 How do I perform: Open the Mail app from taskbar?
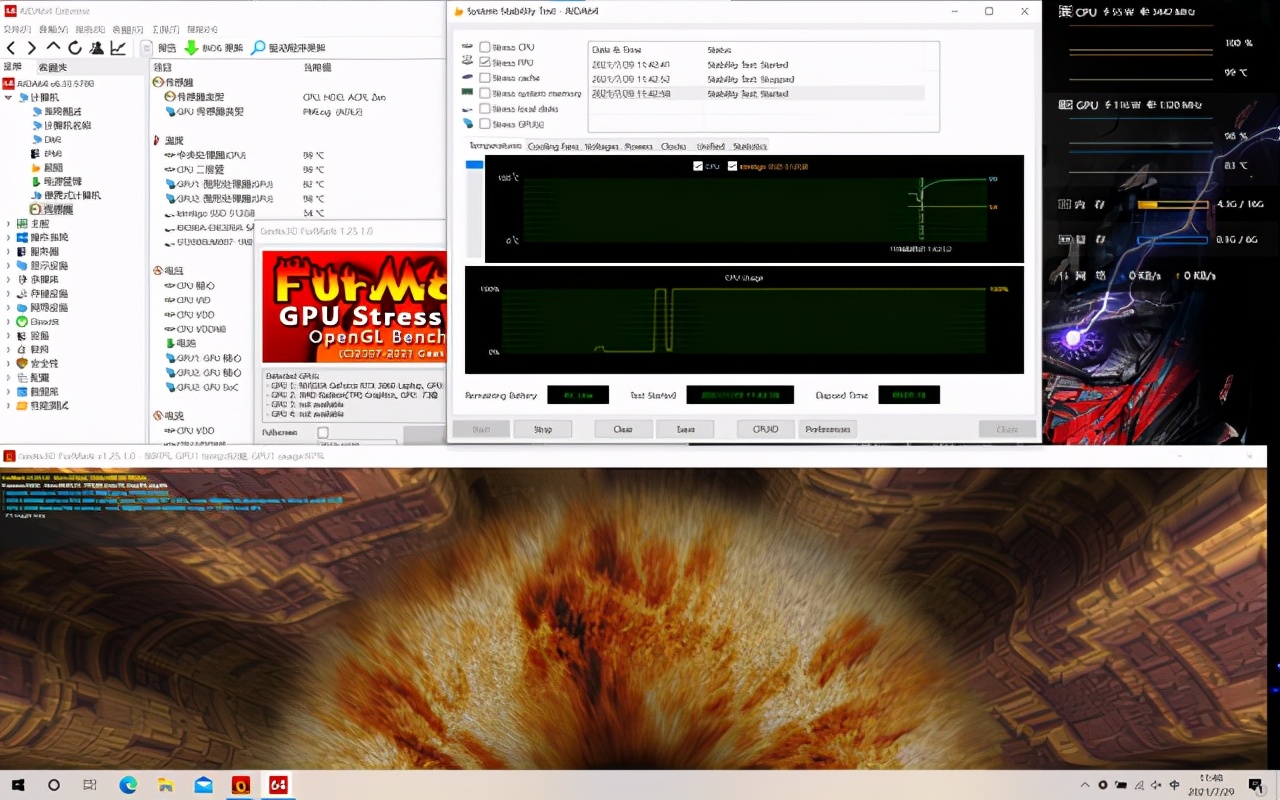coord(203,785)
